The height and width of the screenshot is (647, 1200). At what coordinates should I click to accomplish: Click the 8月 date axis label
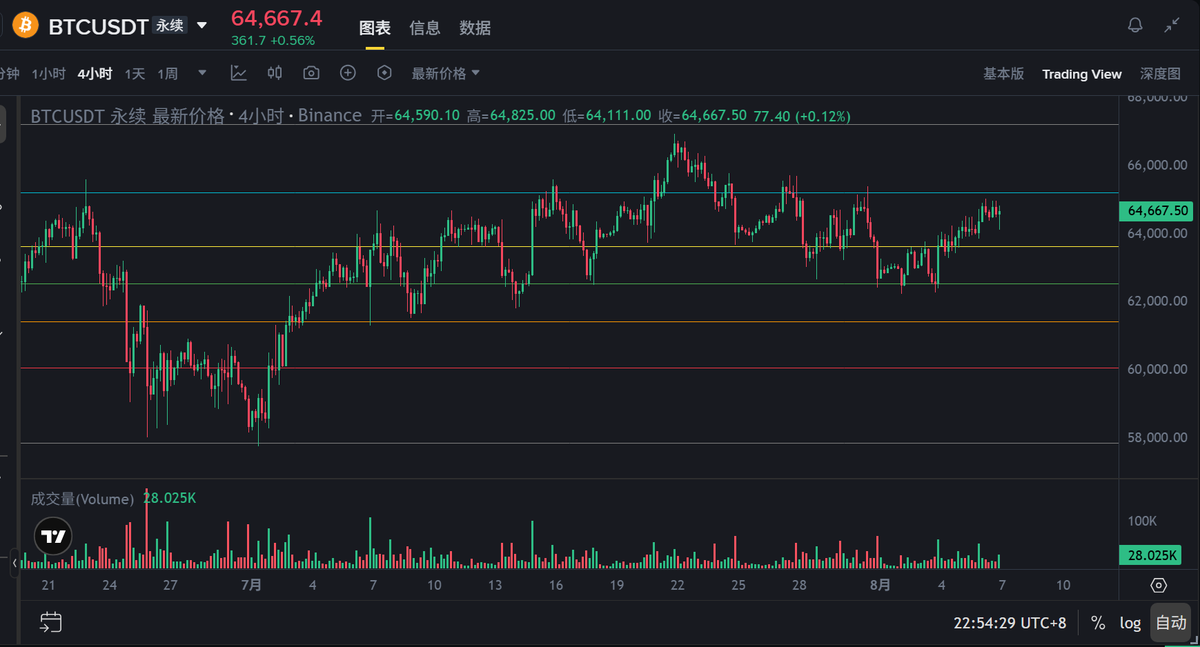880,585
